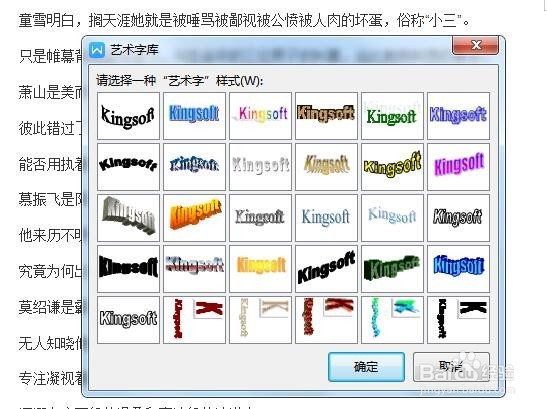This screenshot has width=547, height=409.
Task: Select the grey metallic 3D perspective style
Action: tap(128, 218)
